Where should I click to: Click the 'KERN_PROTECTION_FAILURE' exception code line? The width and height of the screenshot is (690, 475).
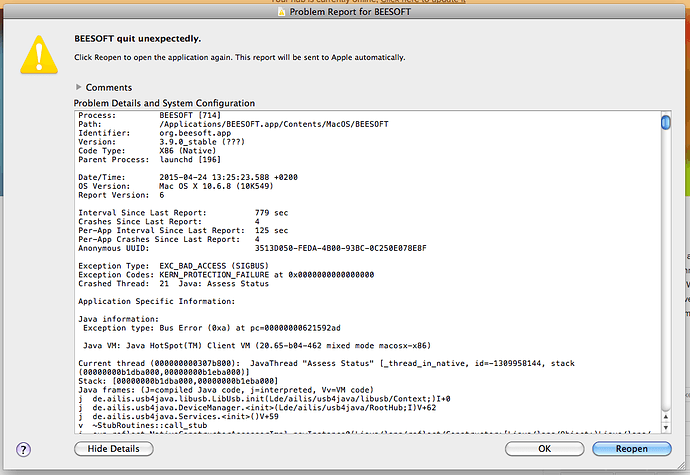pyautogui.click(x=226, y=275)
